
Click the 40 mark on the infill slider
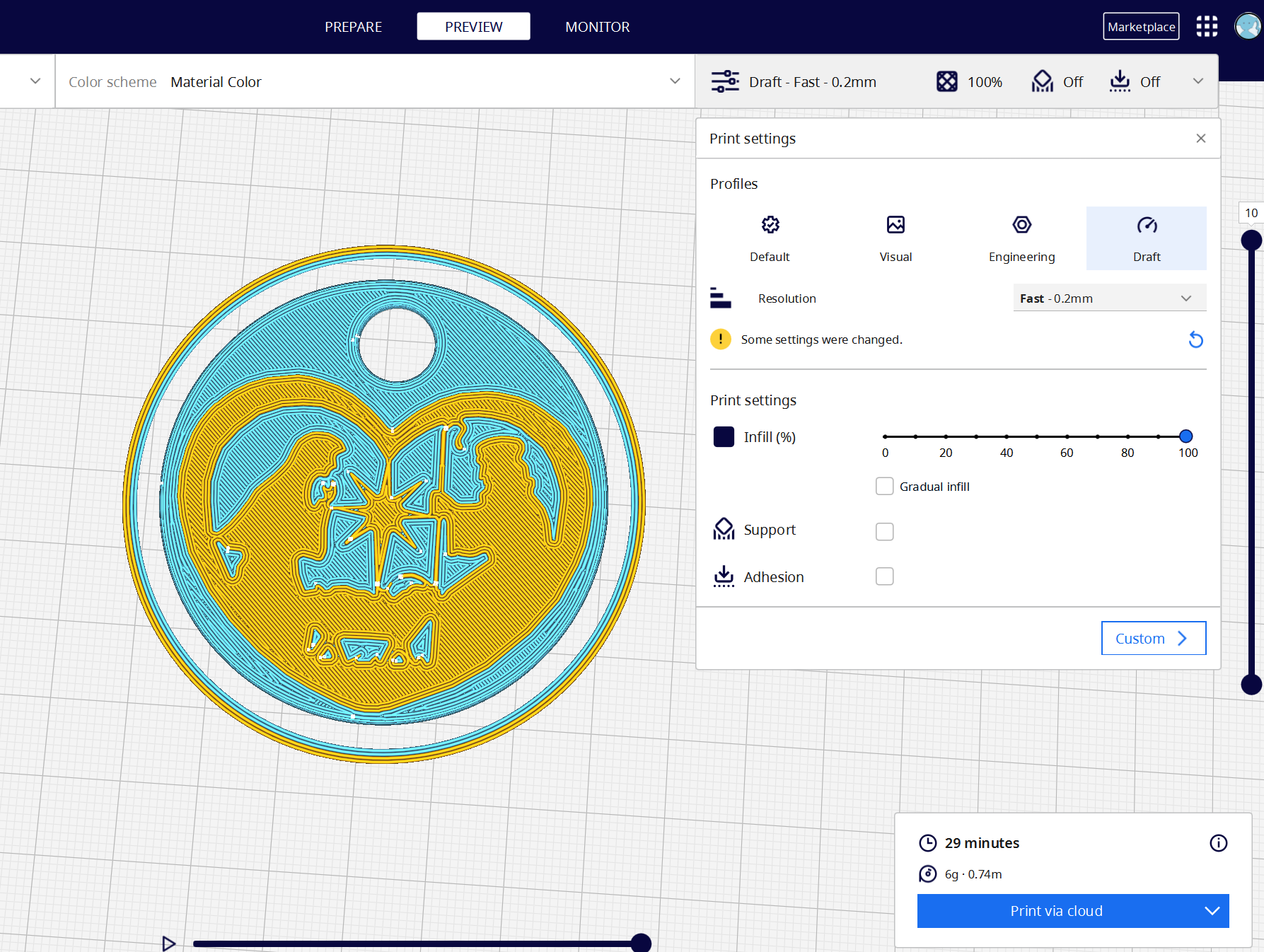click(1007, 436)
